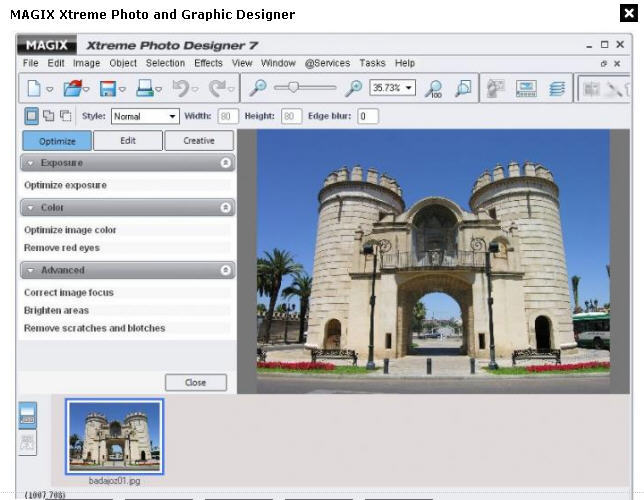
Task: Select the add to selection mode icon
Action: [x=48, y=116]
